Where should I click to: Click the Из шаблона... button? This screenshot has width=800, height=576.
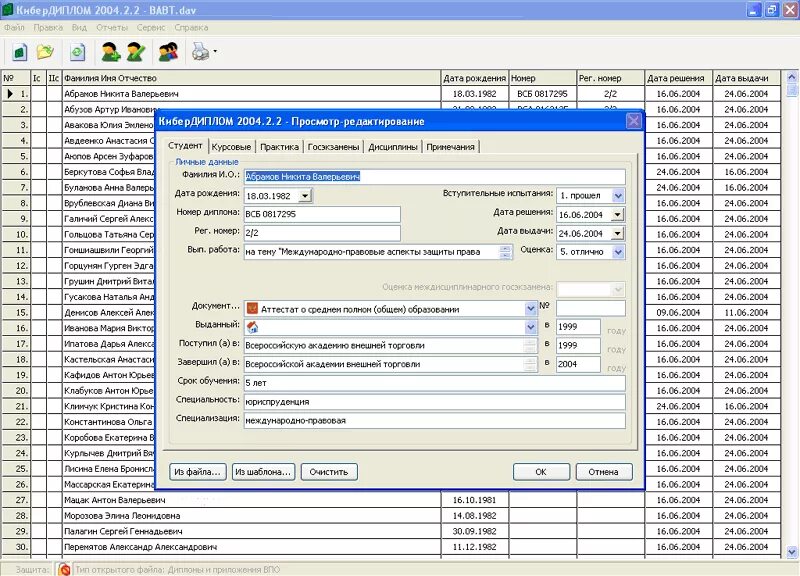(263, 472)
